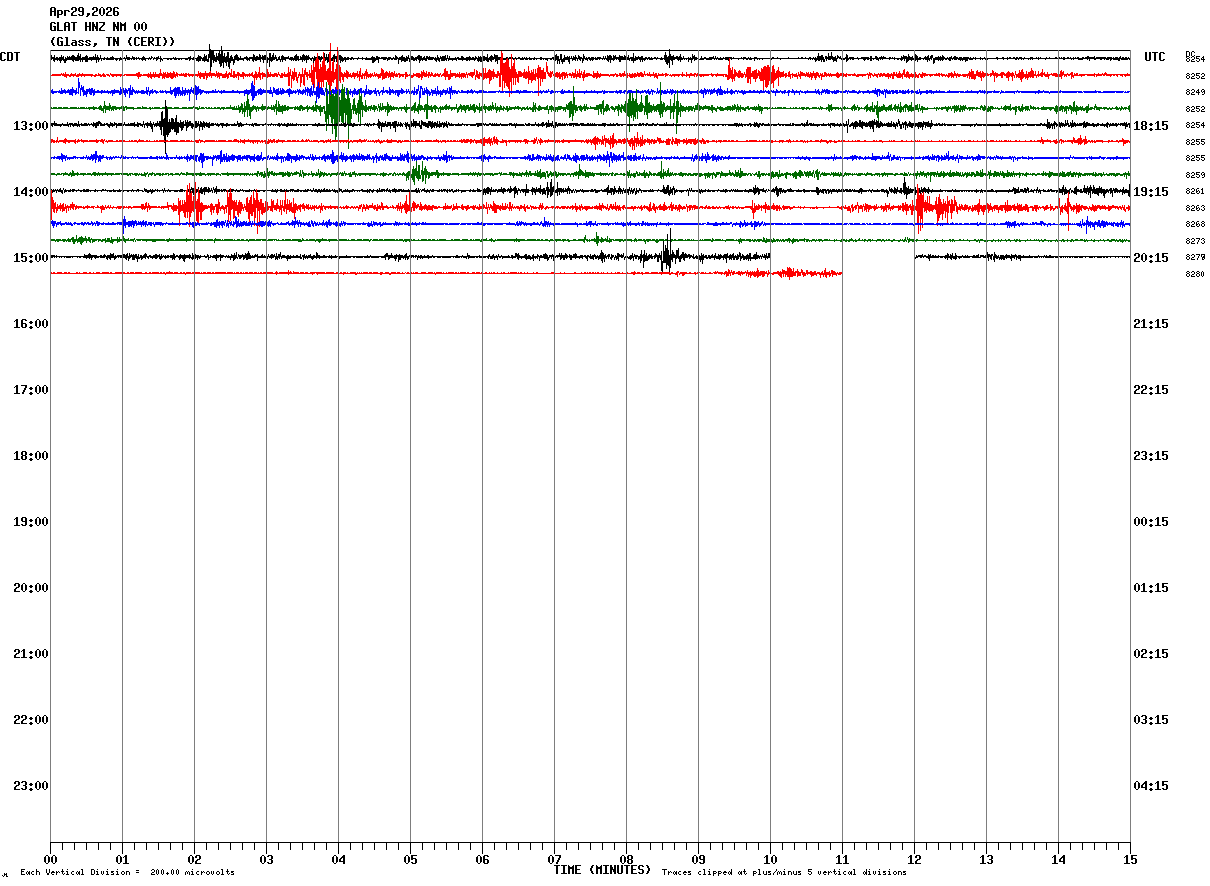Click the 00 minute axis label

[x=50, y=860]
